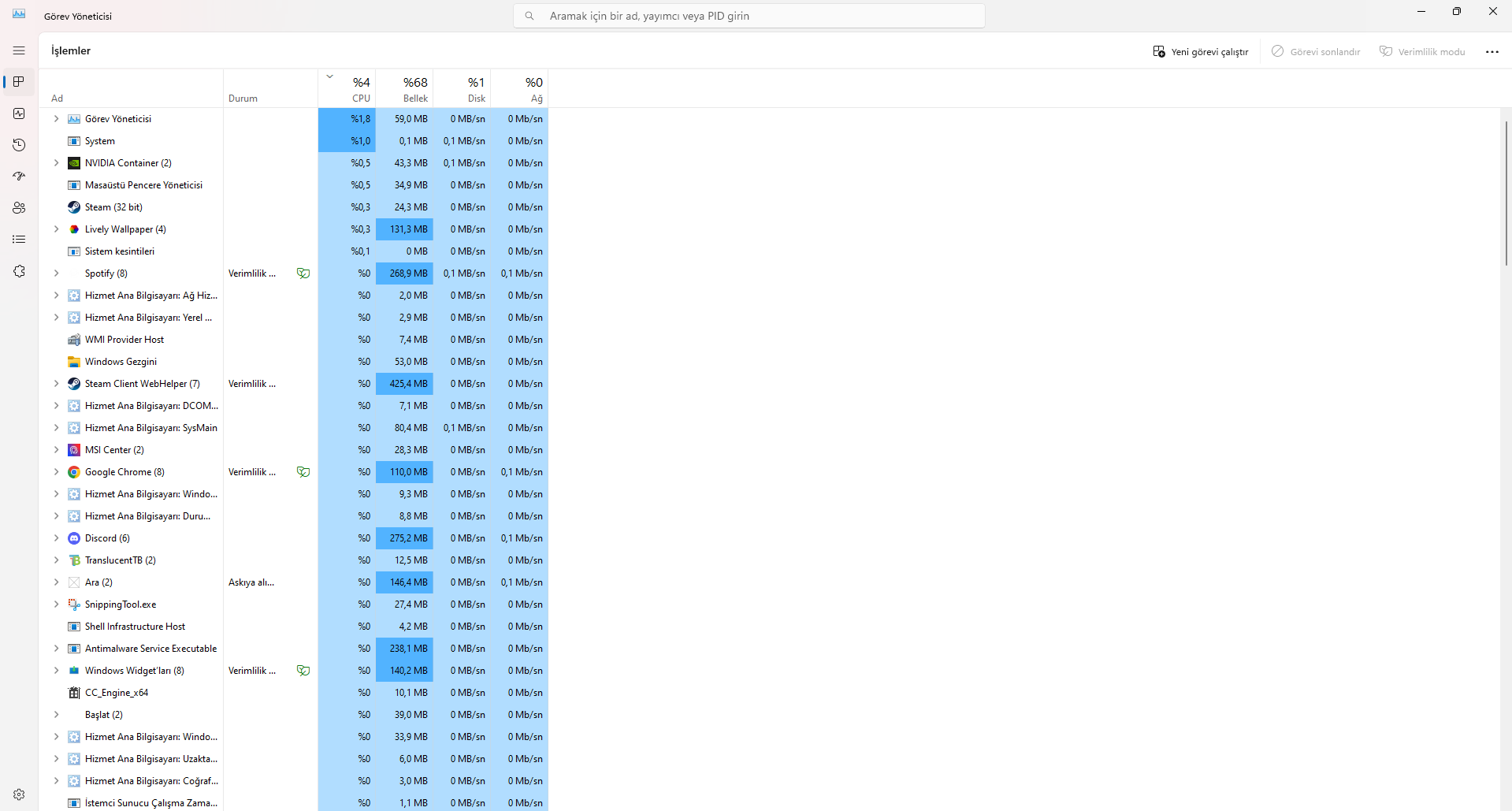Click the Windows Widget'ları efficiency leaf icon

tap(303, 671)
